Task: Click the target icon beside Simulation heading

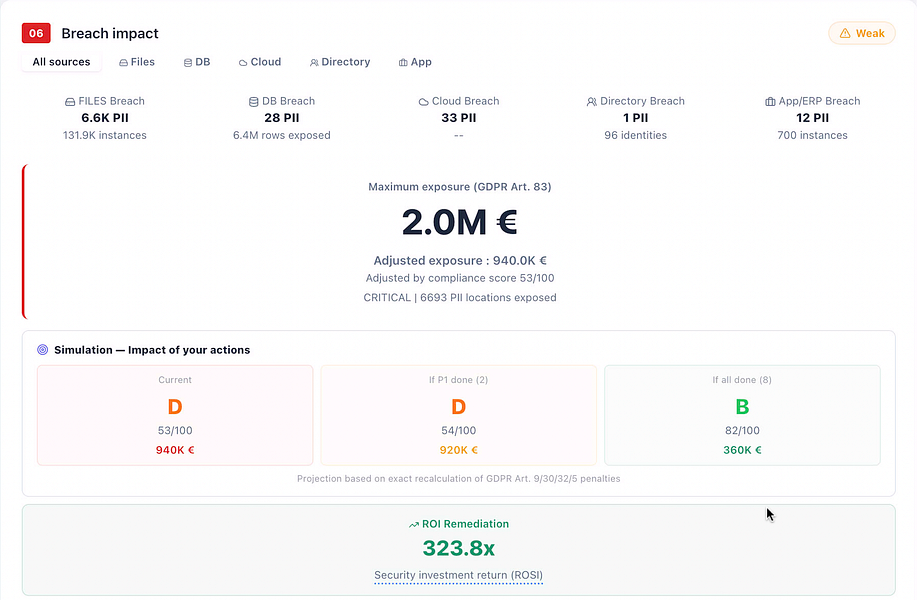Action: [43, 350]
